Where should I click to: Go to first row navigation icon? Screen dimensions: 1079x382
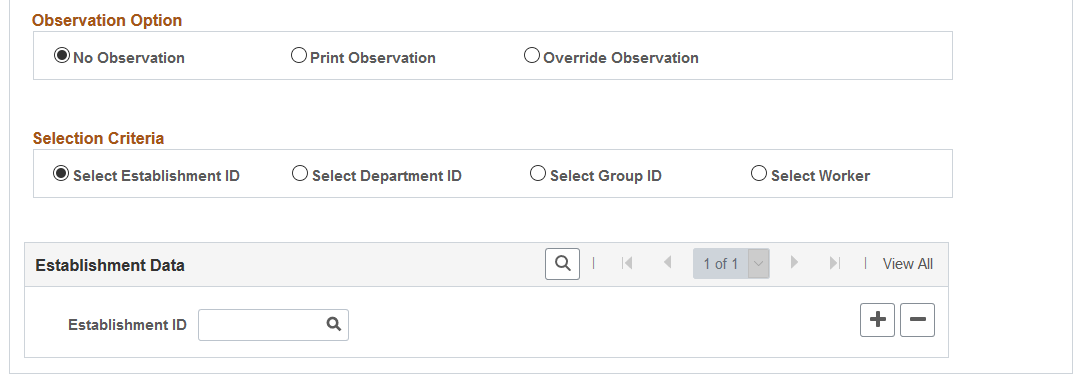(626, 263)
